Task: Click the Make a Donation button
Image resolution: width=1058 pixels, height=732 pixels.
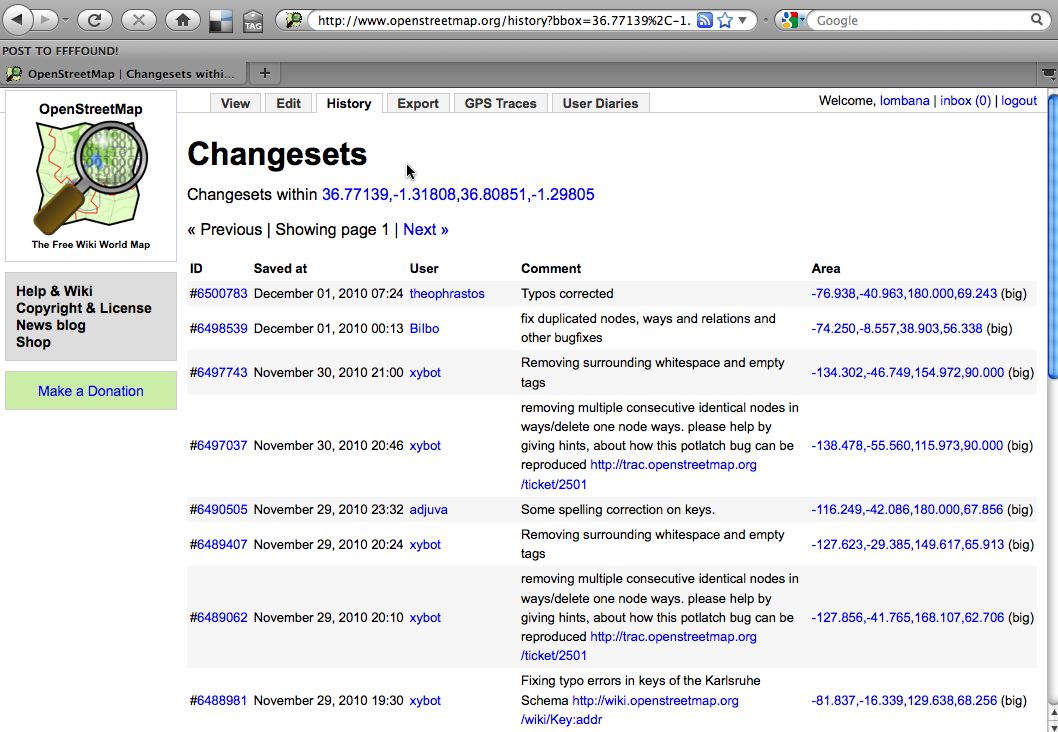Action: pos(90,391)
